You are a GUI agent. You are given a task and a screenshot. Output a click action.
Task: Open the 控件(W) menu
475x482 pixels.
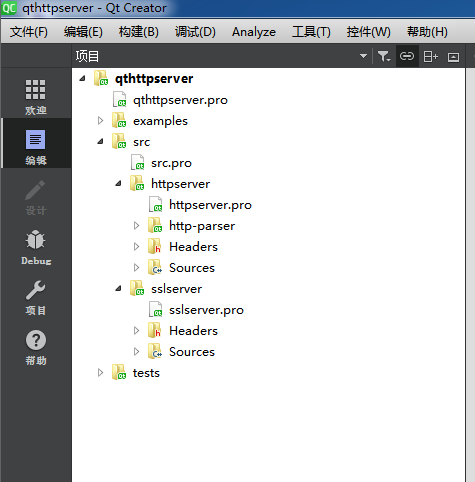[369, 32]
